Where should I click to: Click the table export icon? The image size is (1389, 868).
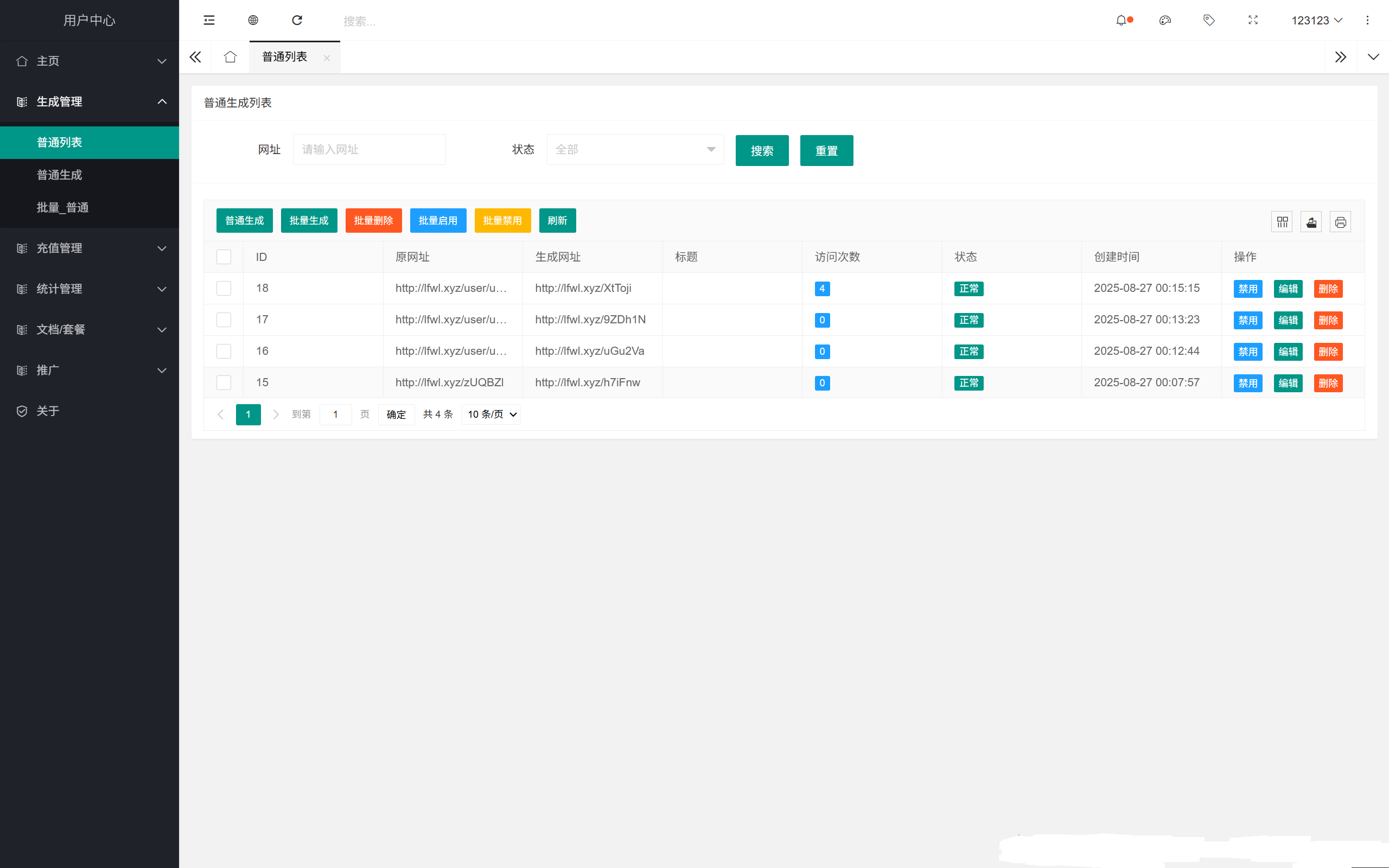click(x=1311, y=222)
